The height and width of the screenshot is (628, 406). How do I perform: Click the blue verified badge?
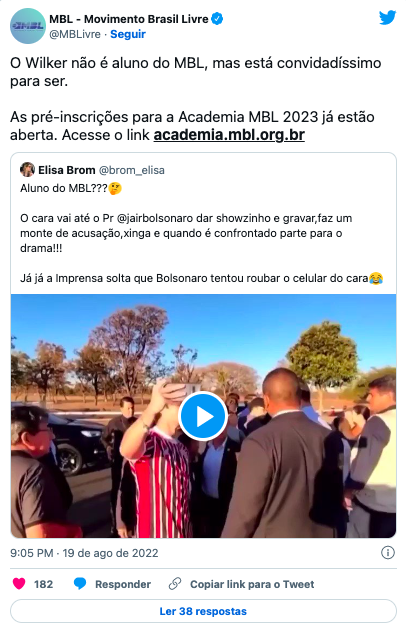(x=217, y=19)
